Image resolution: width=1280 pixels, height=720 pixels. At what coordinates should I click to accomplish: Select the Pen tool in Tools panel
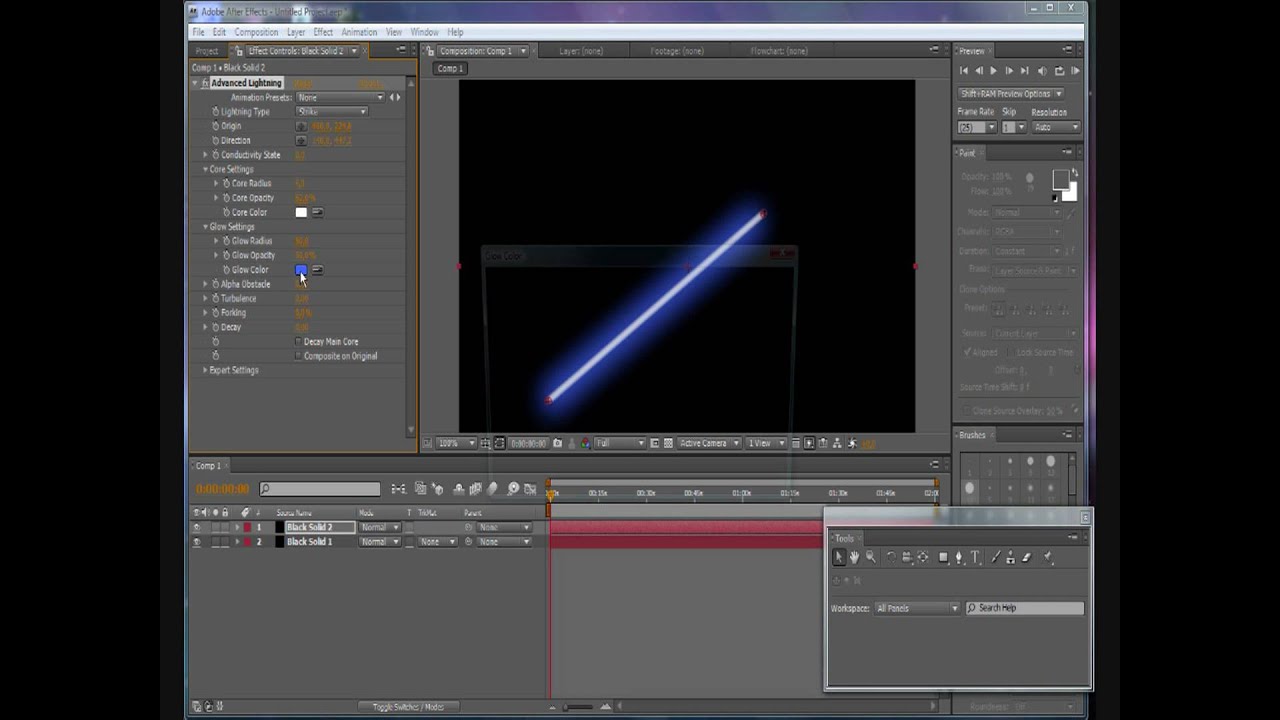coord(959,557)
